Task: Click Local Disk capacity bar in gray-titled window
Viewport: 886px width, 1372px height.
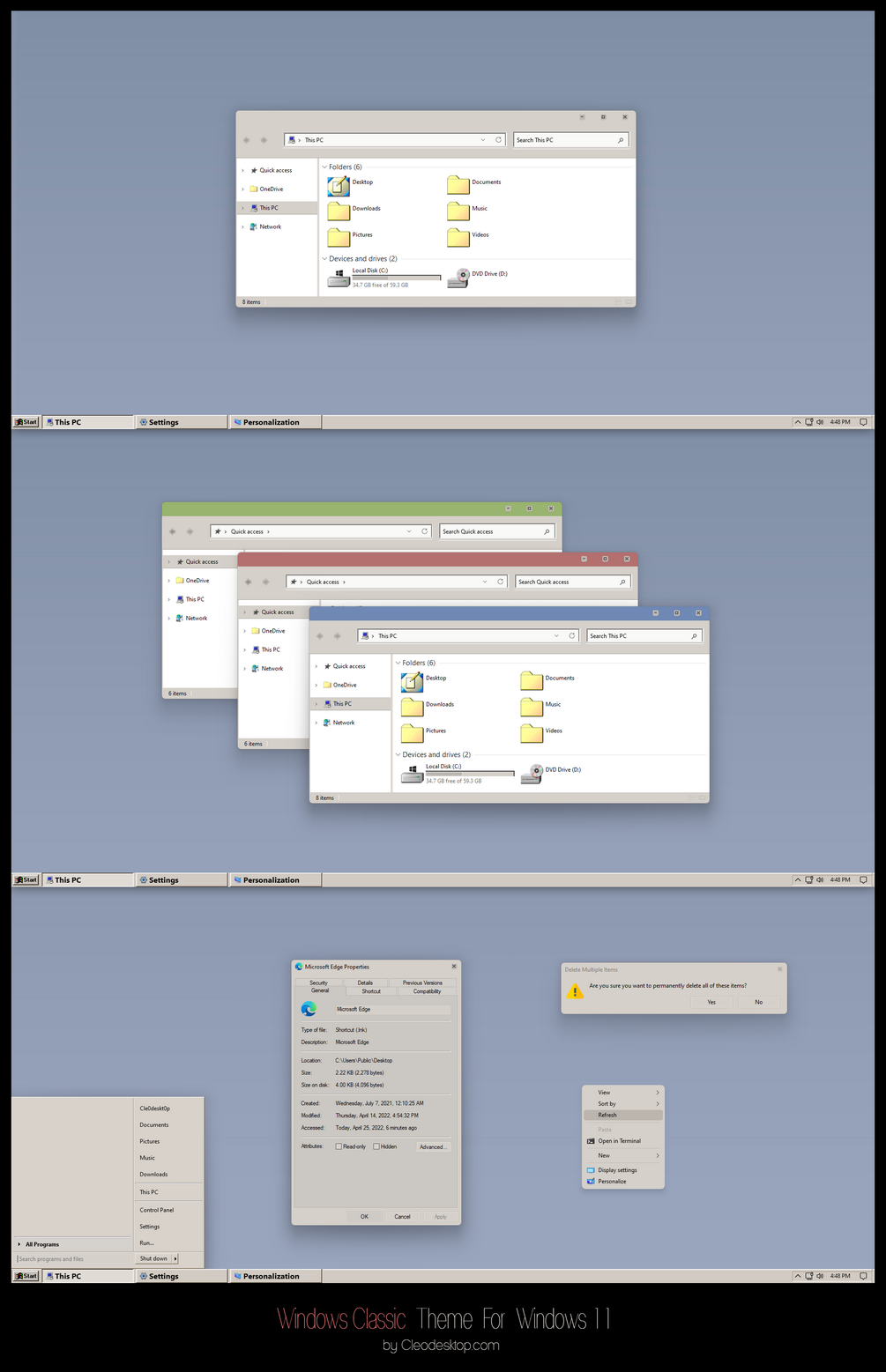Action: pyautogui.click(x=396, y=278)
